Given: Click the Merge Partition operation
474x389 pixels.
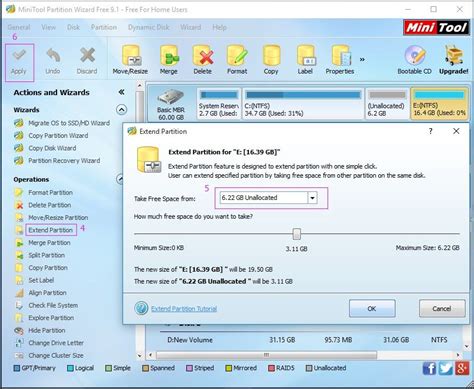Looking at the screenshot, I should 49,243.
